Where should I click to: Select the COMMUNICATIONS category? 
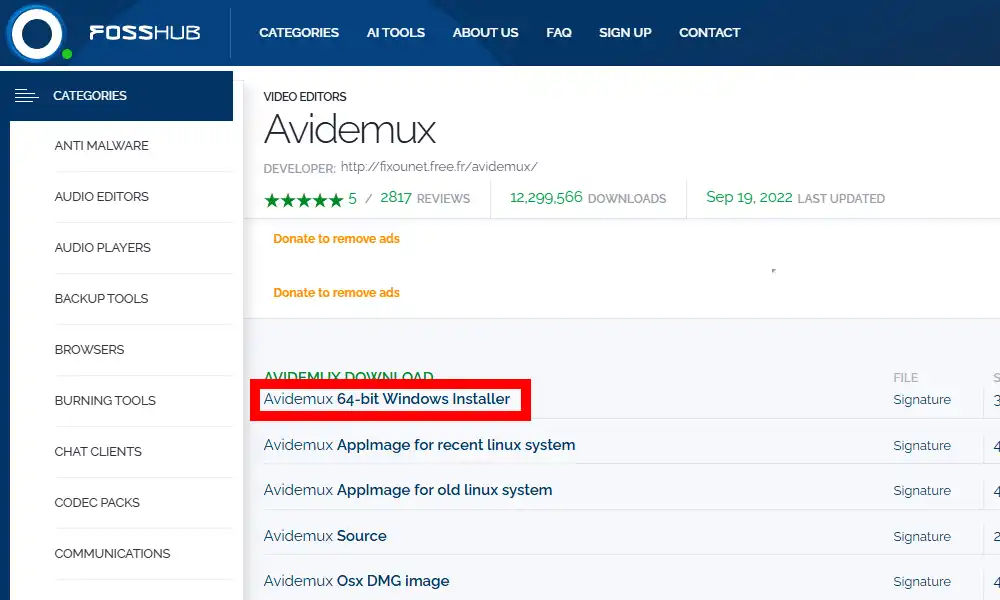coord(112,553)
